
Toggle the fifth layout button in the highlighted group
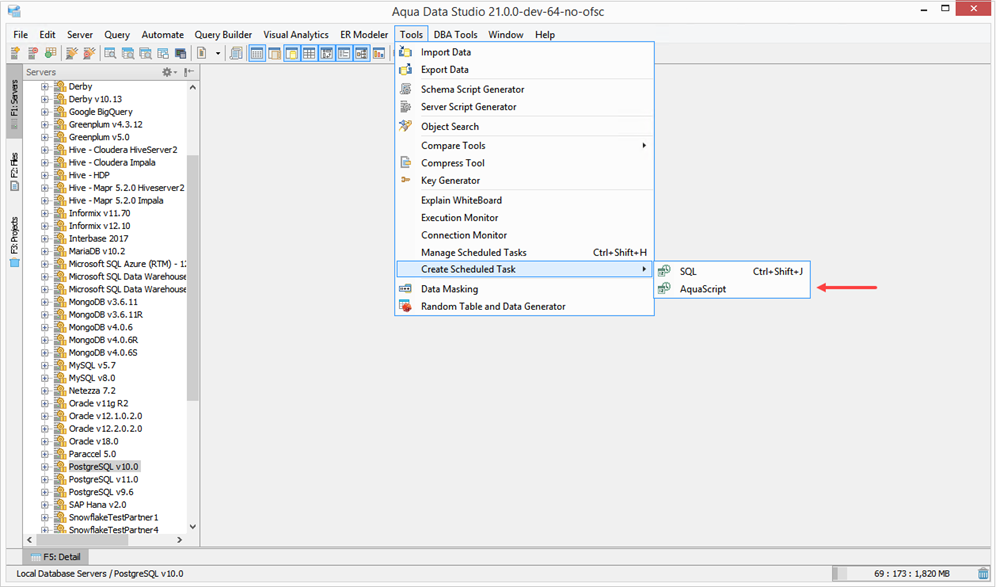(x=327, y=53)
